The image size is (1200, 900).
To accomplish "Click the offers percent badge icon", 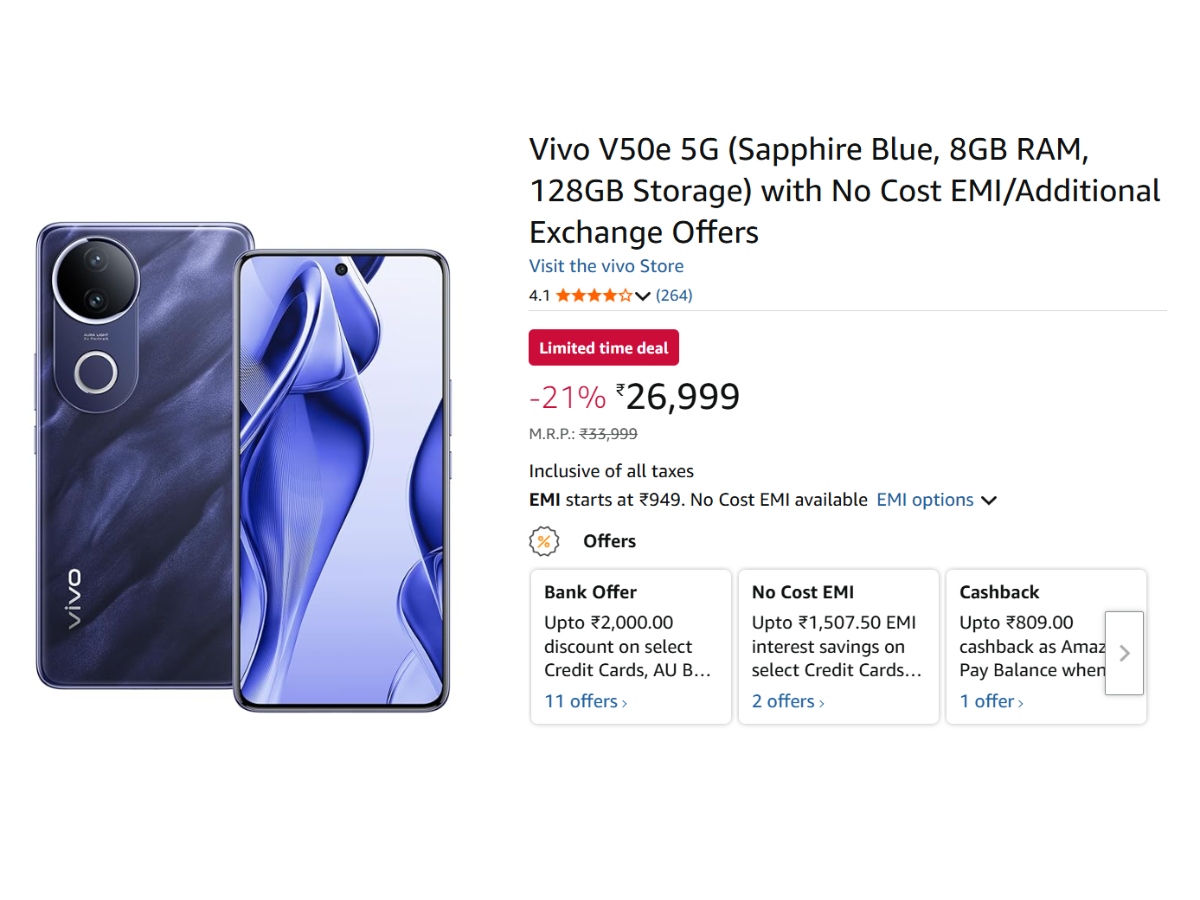I will click(x=543, y=541).
